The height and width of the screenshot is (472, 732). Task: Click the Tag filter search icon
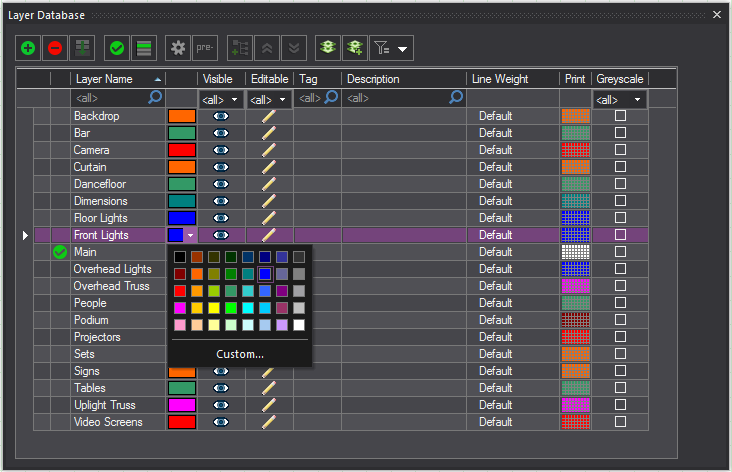pyautogui.click(x=331, y=98)
